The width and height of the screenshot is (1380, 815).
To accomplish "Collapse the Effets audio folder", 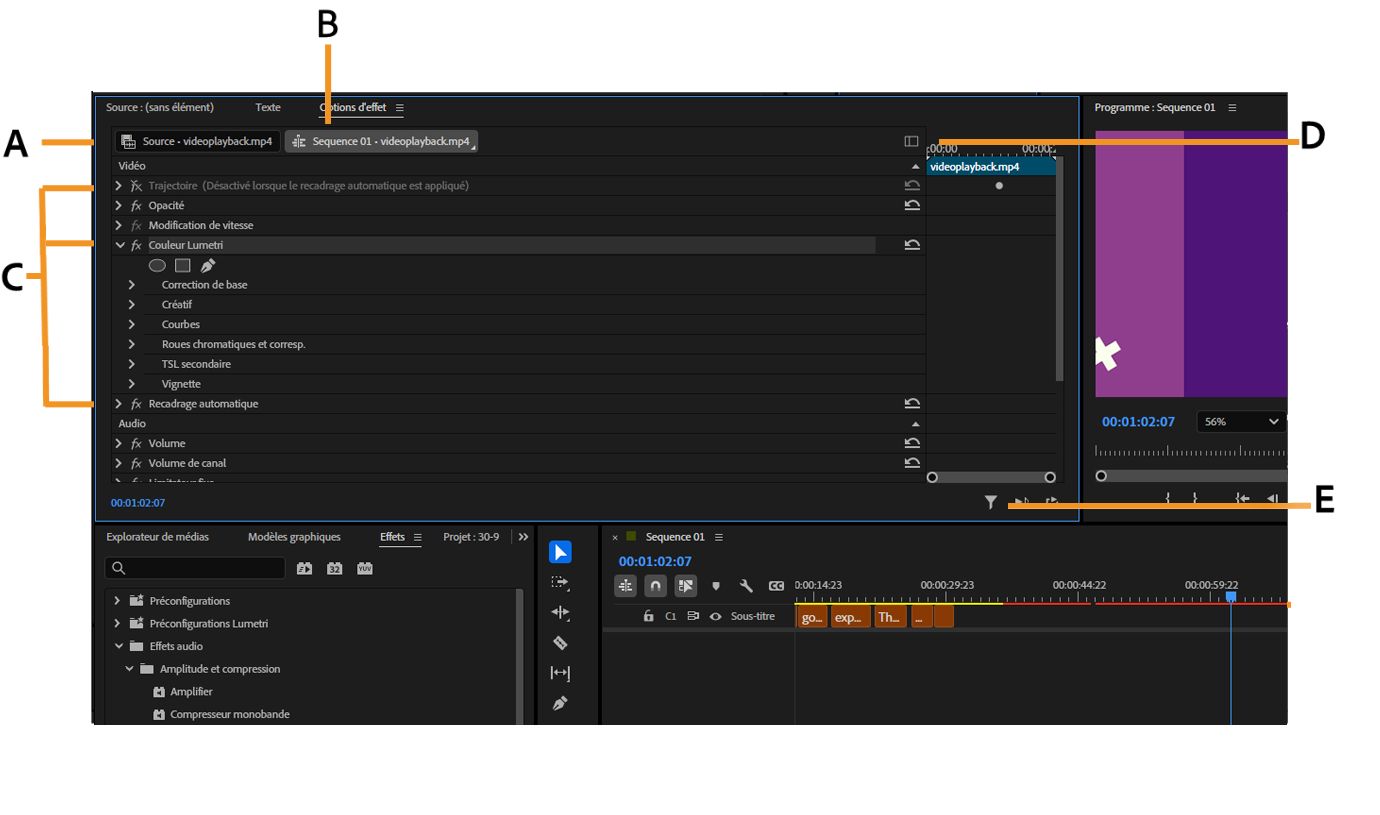I will tap(118, 647).
